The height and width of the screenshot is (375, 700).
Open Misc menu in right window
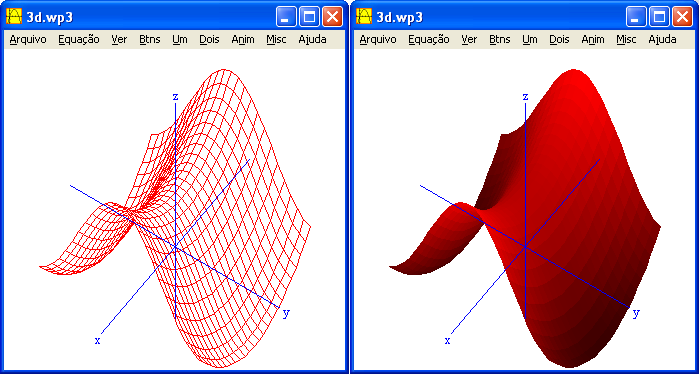[626, 40]
